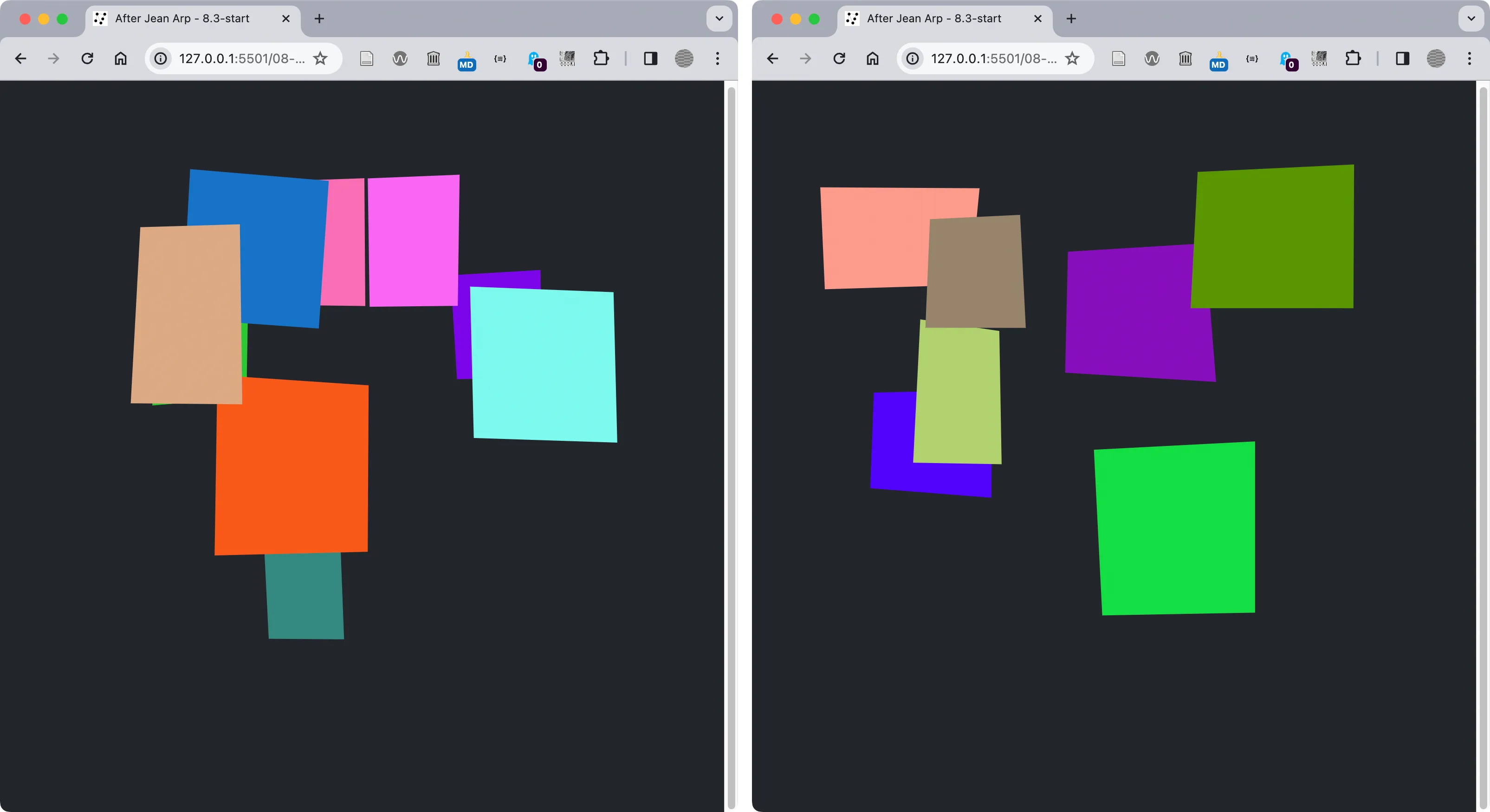Open site information for 127.0.0.1:5501

159,58
